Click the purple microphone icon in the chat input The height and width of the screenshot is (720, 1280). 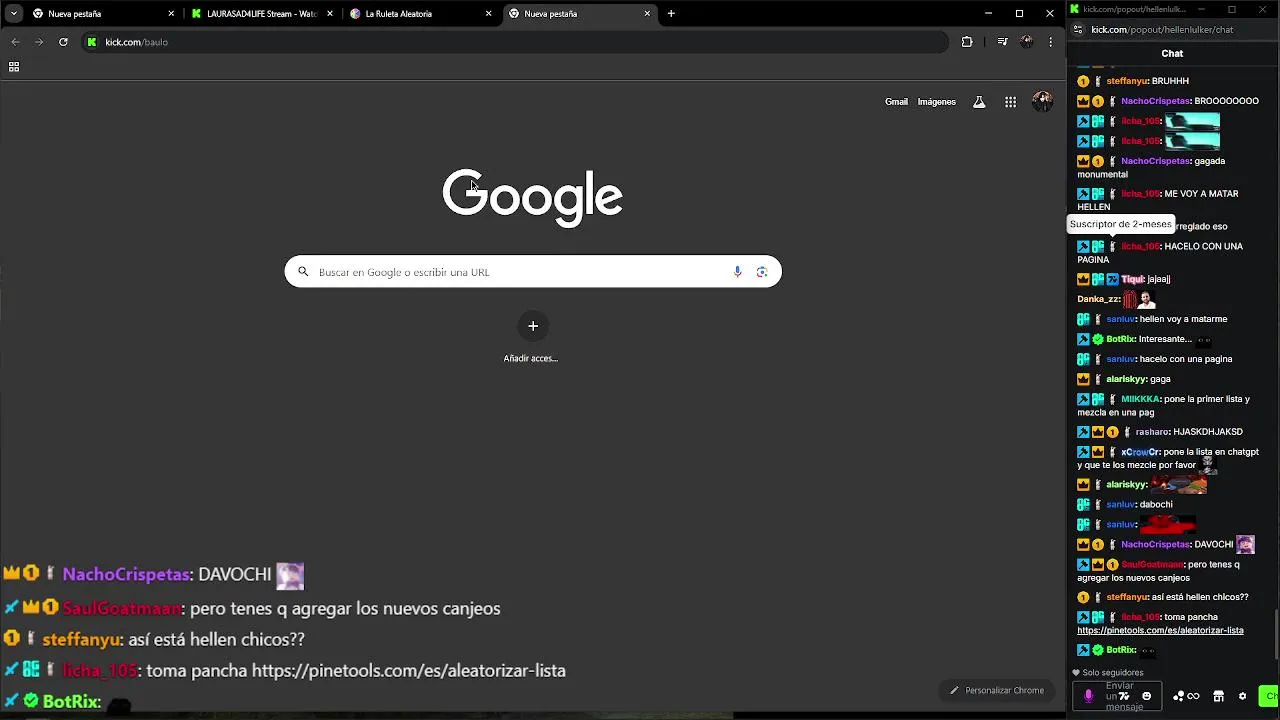pos(1089,696)
